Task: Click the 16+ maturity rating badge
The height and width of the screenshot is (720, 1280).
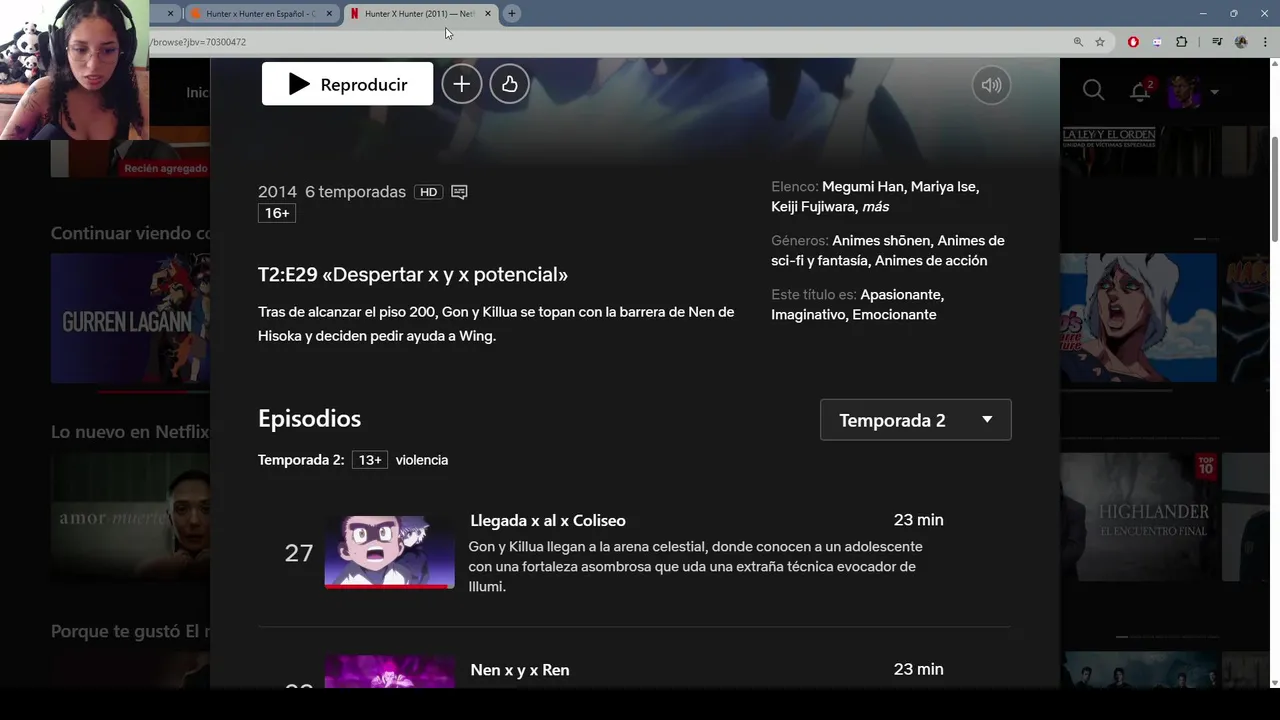Action: point(277,213)
